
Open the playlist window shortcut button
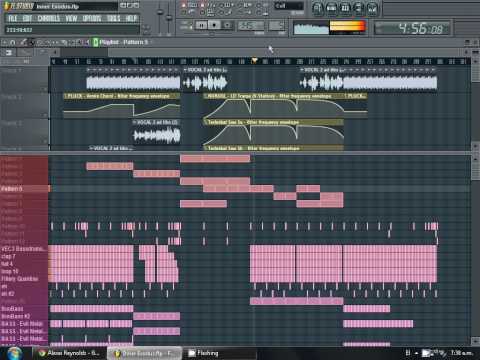318,8
